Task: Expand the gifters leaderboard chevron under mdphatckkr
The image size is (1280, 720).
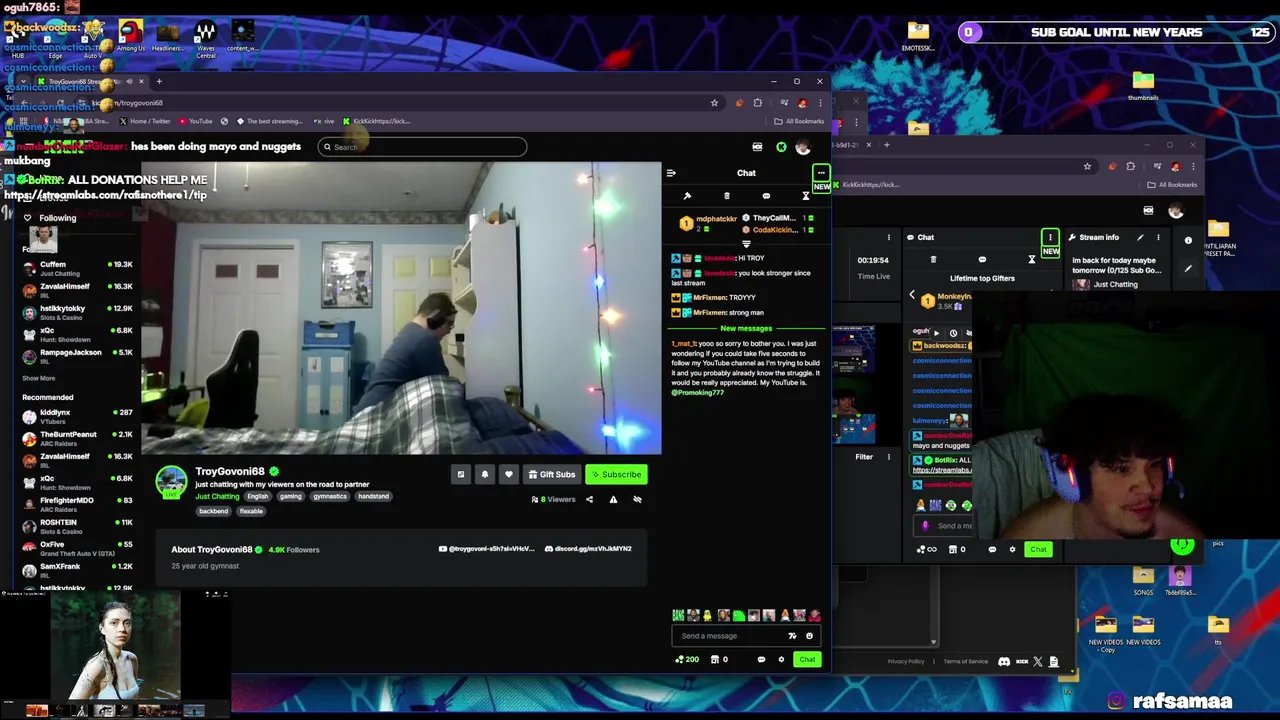Action: click(746, 244)
